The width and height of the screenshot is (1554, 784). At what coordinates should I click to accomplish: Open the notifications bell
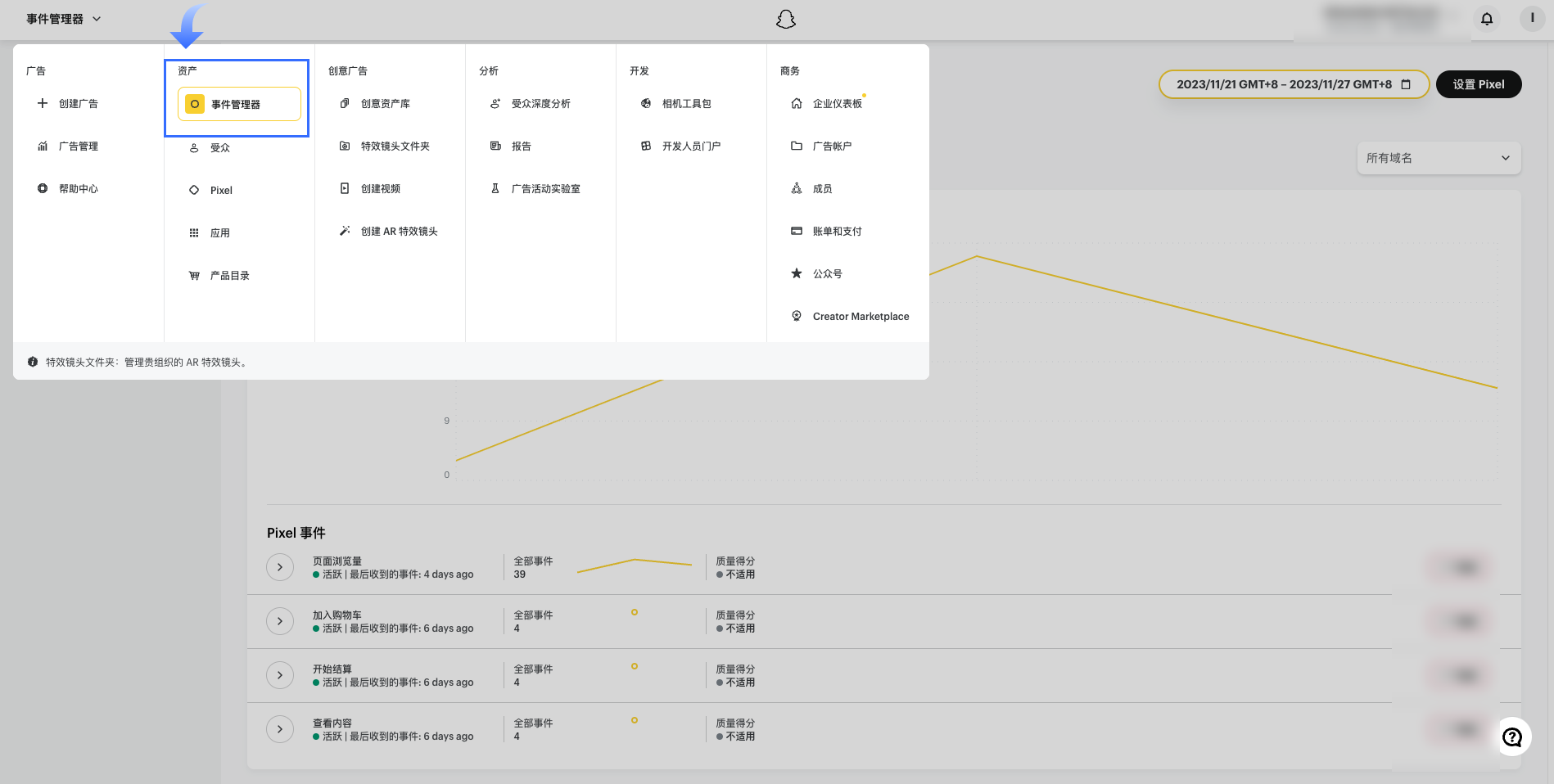click(x=1487, y=18)
